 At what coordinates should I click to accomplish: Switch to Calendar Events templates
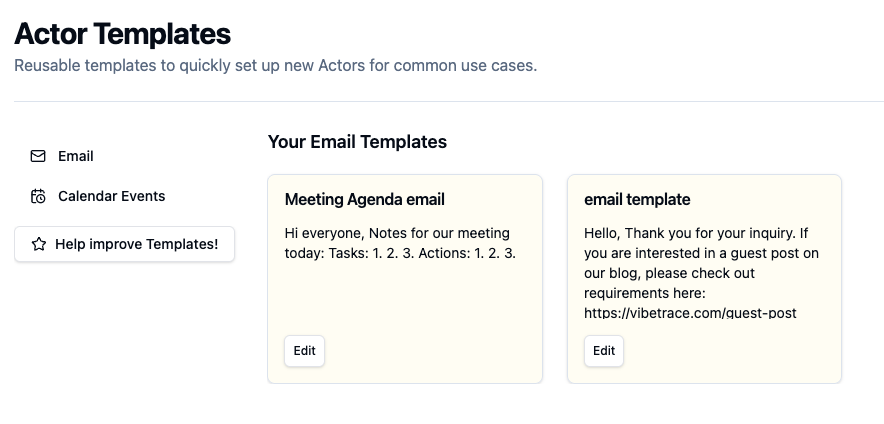[111, 196]
